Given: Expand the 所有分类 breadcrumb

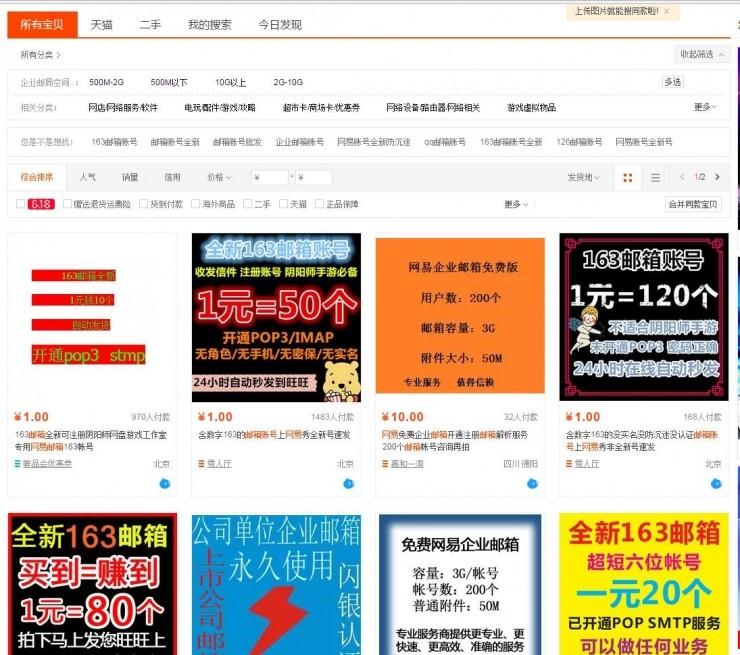Looking at the screenshot, I should click(40, 55).
